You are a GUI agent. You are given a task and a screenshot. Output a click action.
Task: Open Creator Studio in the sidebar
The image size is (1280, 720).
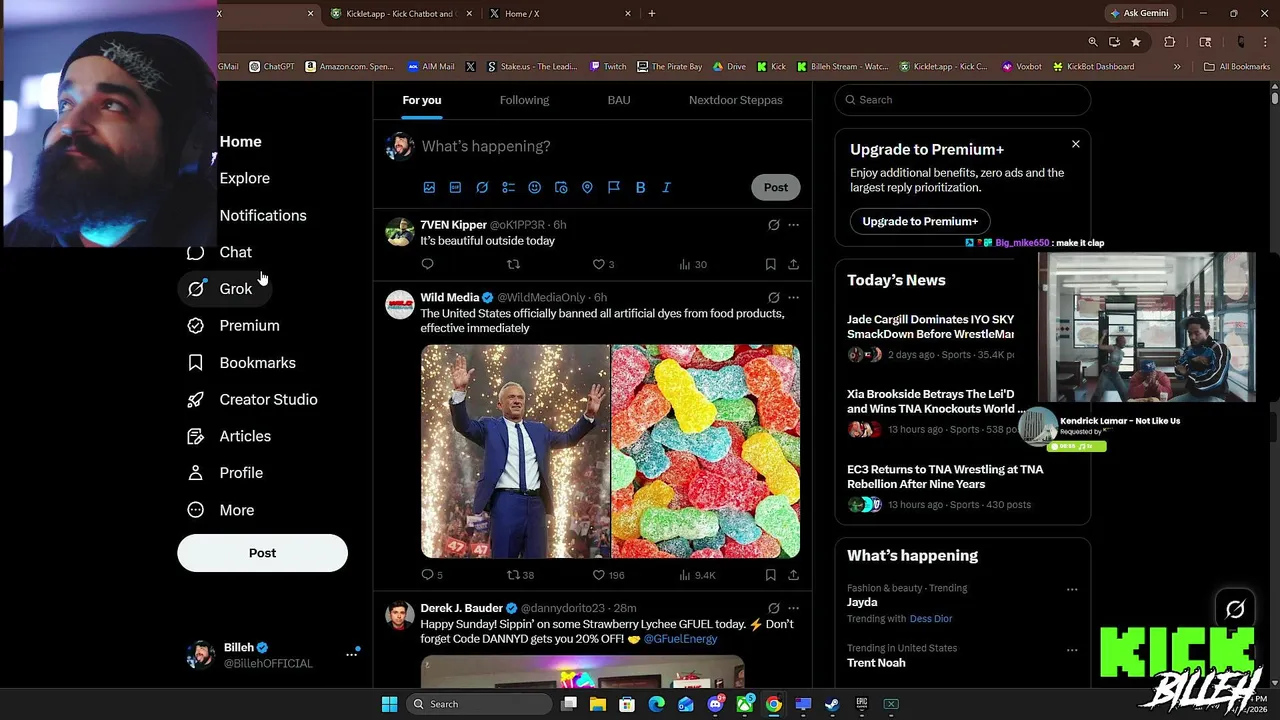click(253, 400)
